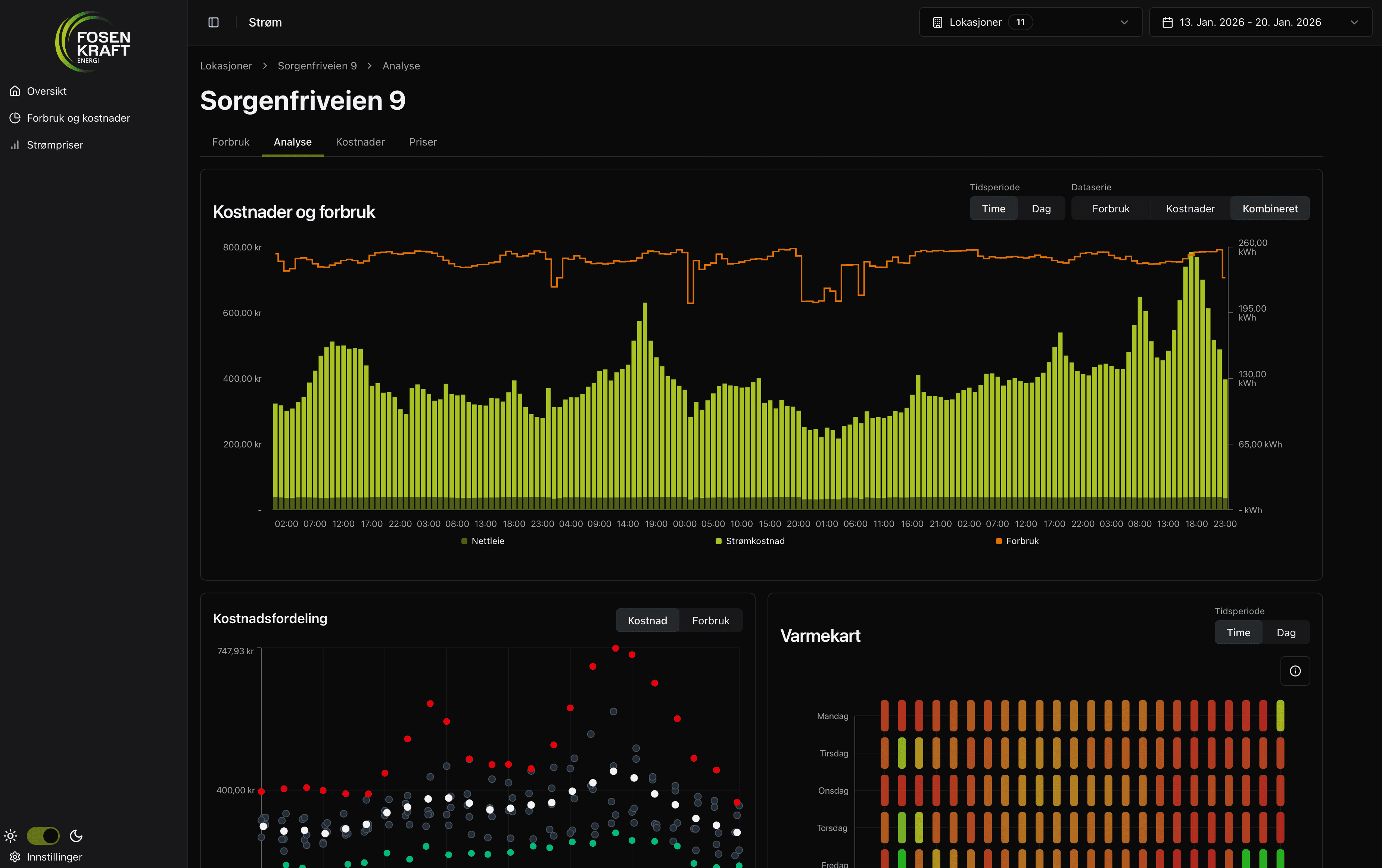Viewport: 1382px width, 868px height.
Task: Click the sidebar collapse panel icon
Action: 214,22
